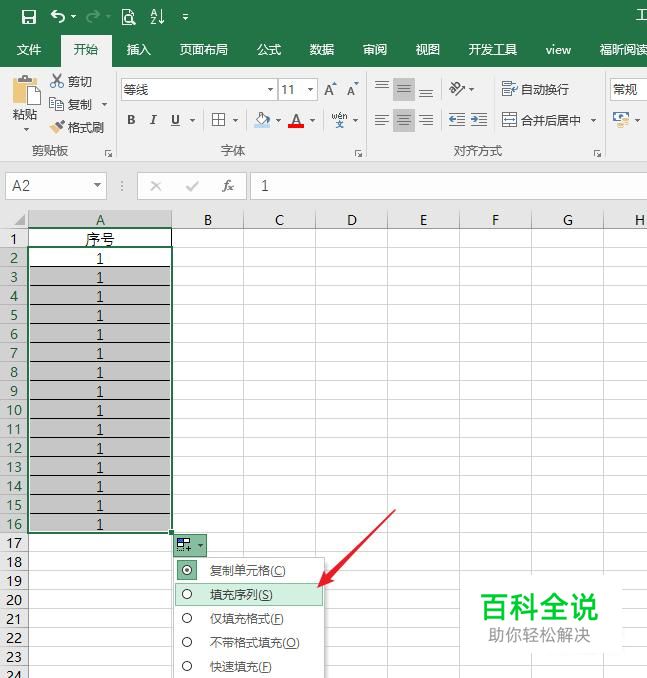Click the 合并后居中 button
Image resolution: width=647 pixels, height=678 pixels.
point(541,120)
